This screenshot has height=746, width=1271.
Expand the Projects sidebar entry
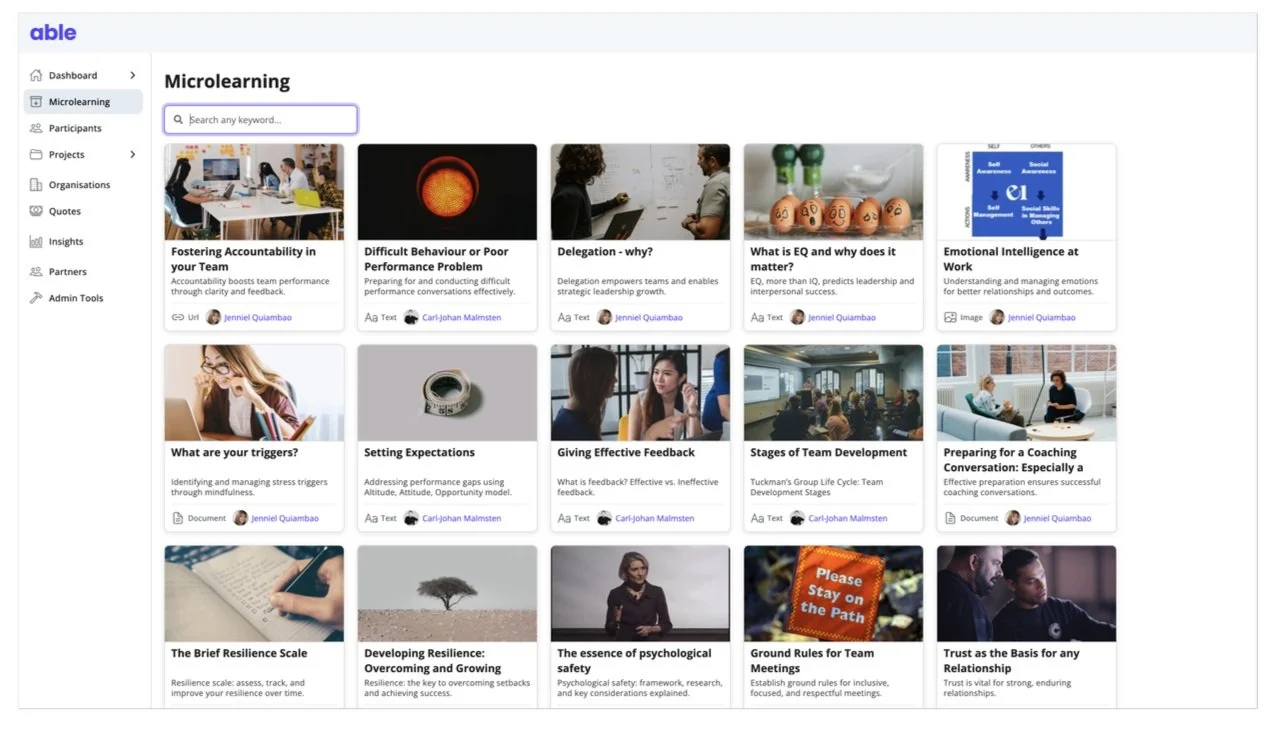(x=131, y=155)
